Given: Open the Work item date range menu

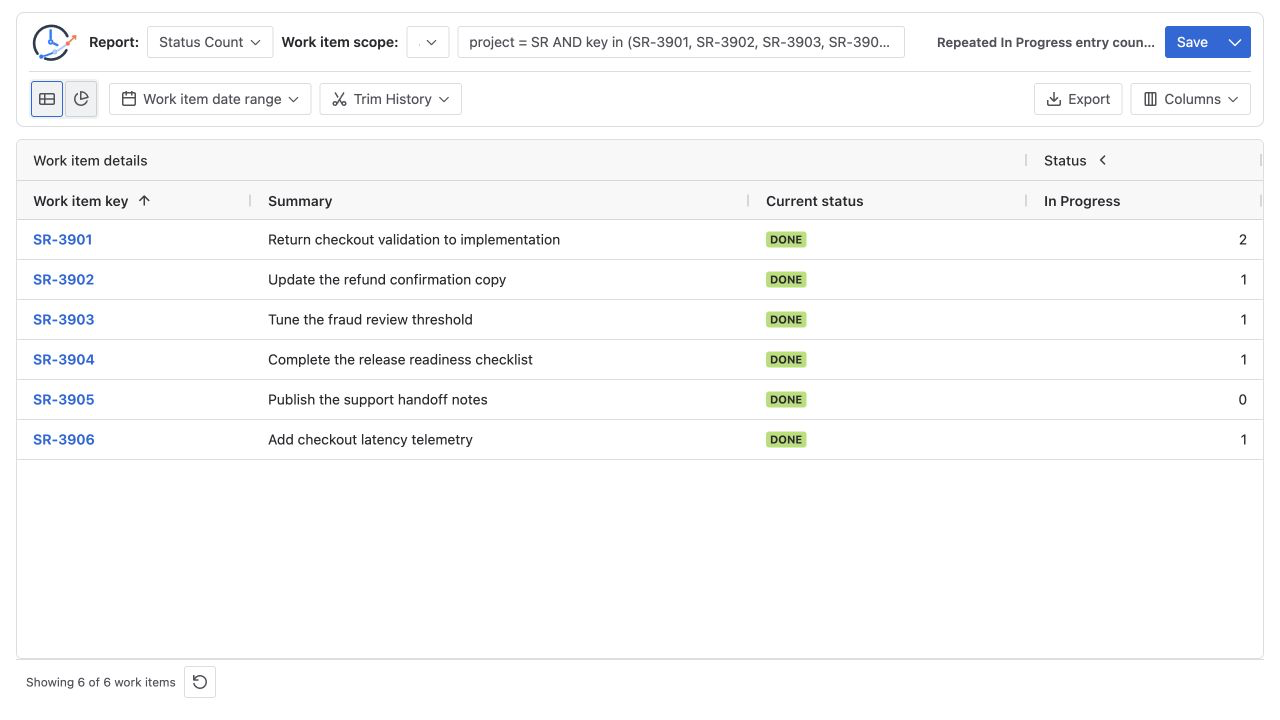Looking at the screenshot, I should pyautogui.click(x=210, y=99).
